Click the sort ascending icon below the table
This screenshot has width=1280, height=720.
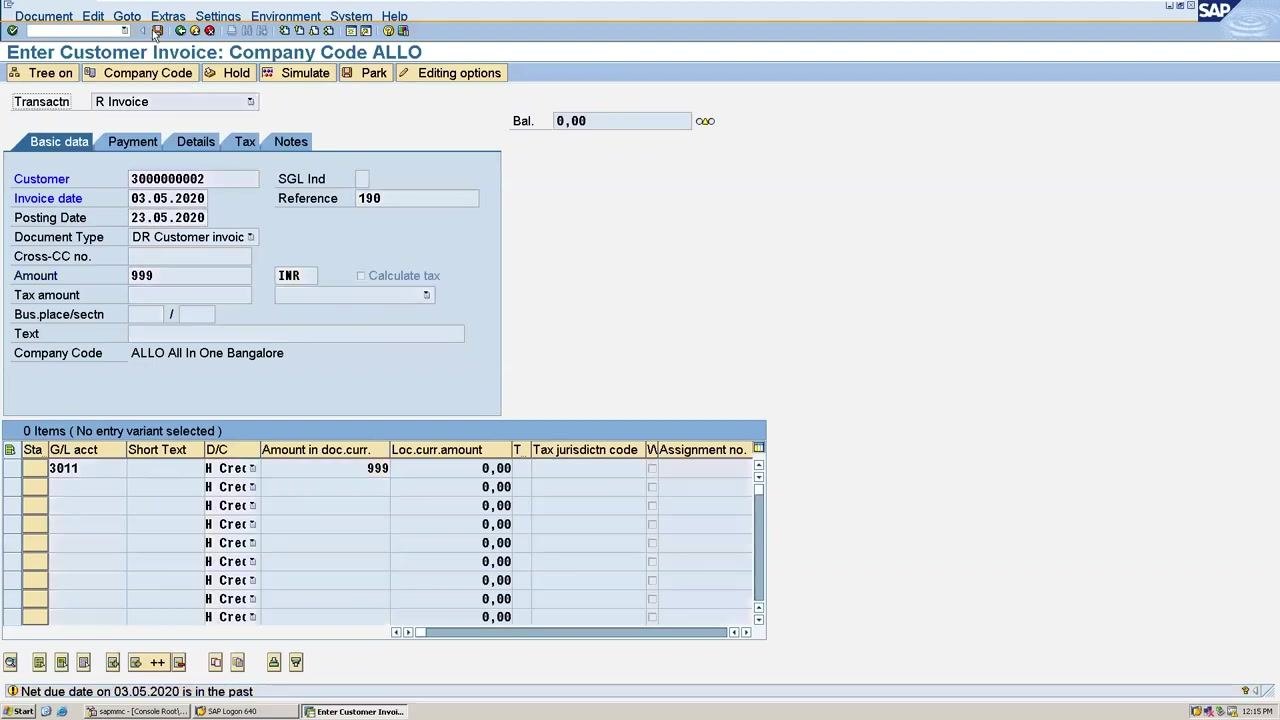click(x=274, y=662)
